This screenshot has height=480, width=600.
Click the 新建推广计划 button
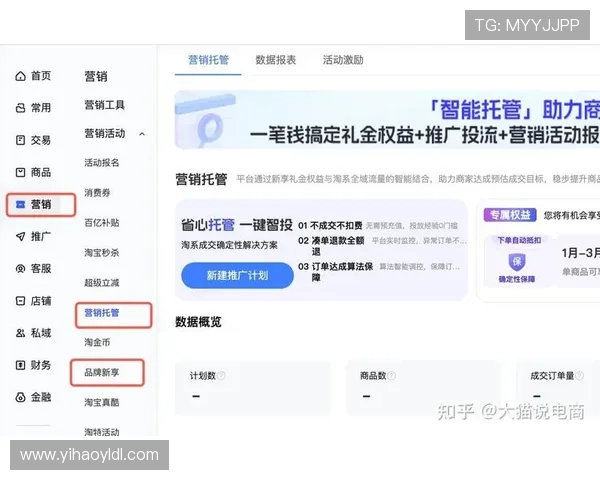click(237, 275)
